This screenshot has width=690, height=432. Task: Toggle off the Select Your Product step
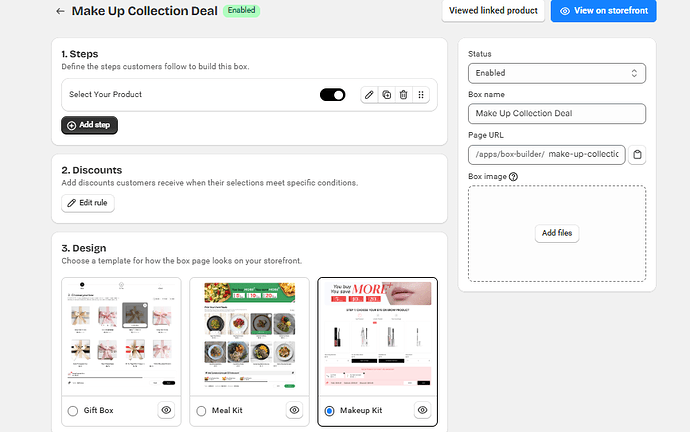[x=332, y=95]
